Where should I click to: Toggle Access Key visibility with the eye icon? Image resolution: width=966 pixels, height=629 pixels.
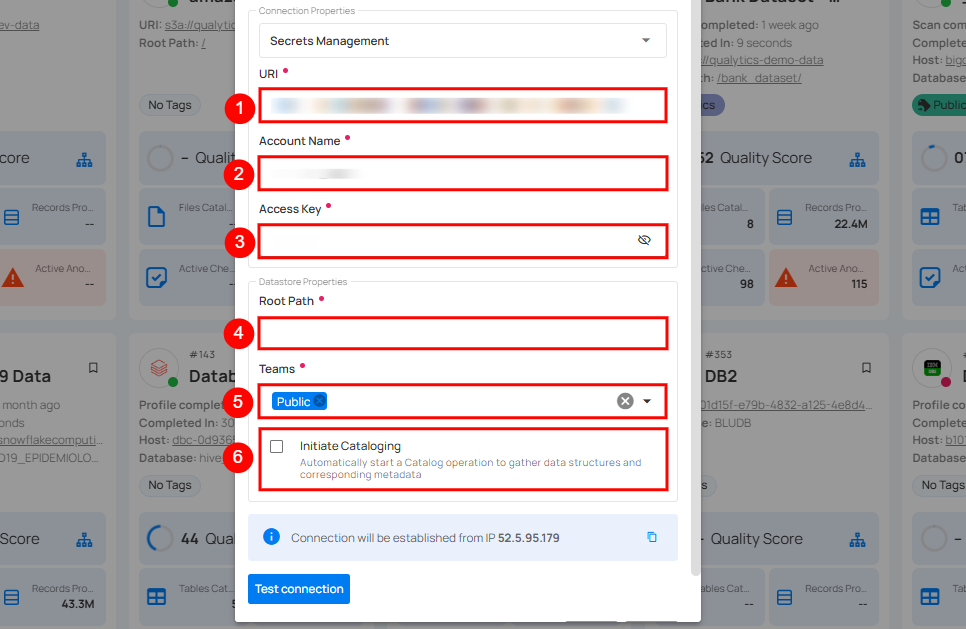pyautogui.click(x=645, y=241)
